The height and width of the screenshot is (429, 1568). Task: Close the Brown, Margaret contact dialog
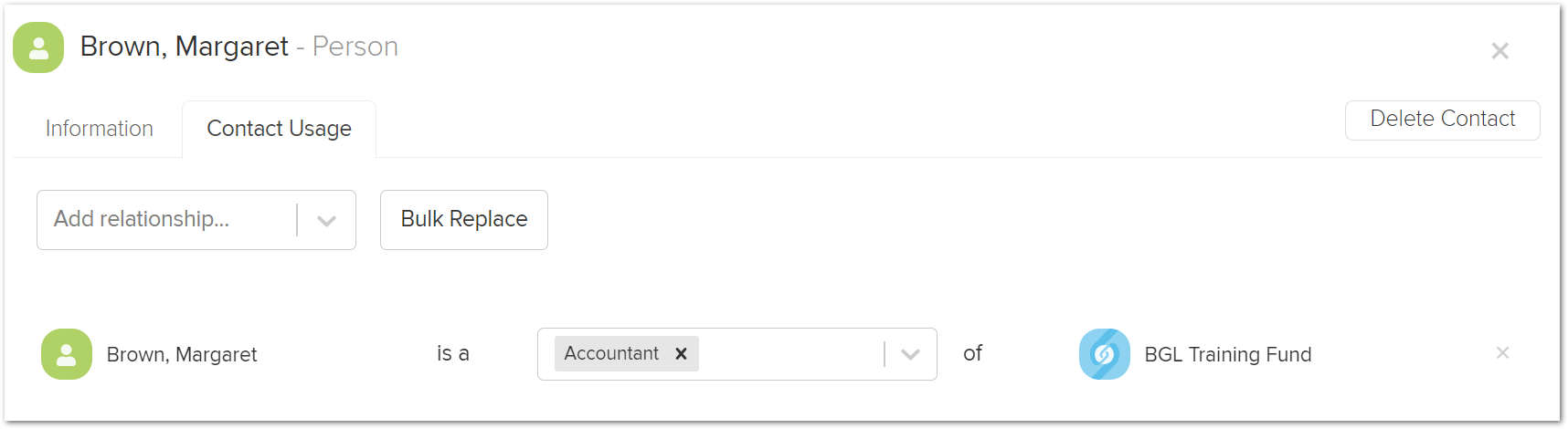point(1499,51)
